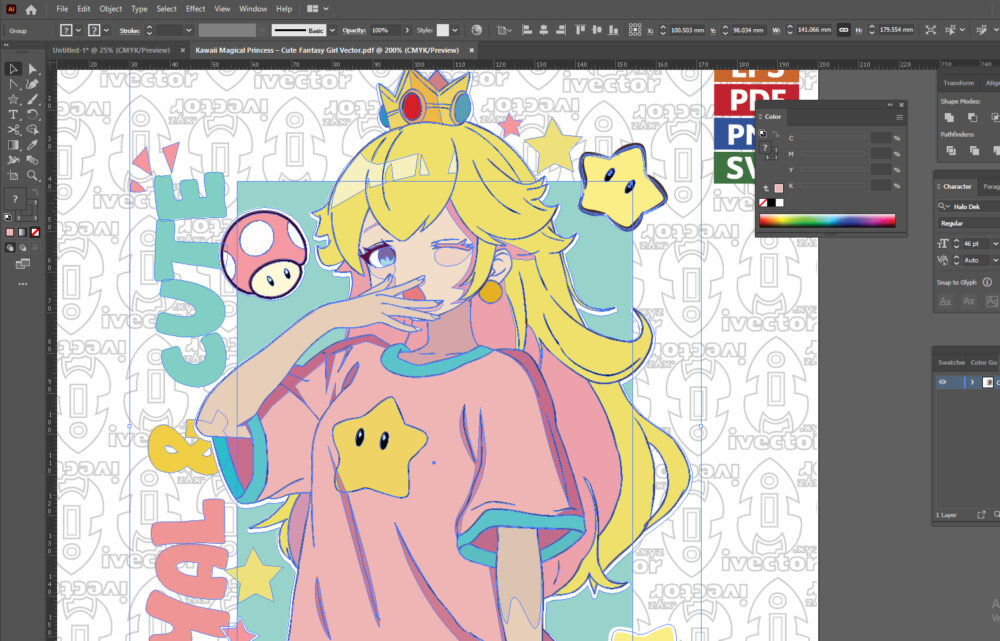1000x641 pixels.
Task: Select the Shape Builder tool
Action: [x=33, y=130]
